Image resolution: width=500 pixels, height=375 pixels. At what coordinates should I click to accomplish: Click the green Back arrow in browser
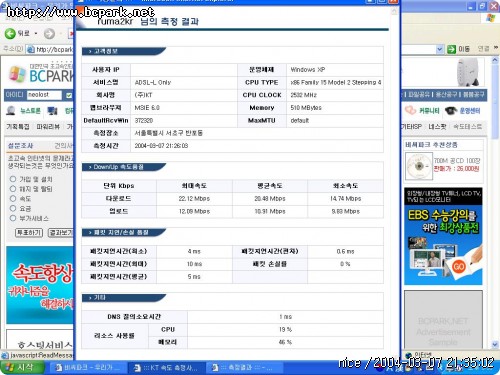tap(10, 33)
